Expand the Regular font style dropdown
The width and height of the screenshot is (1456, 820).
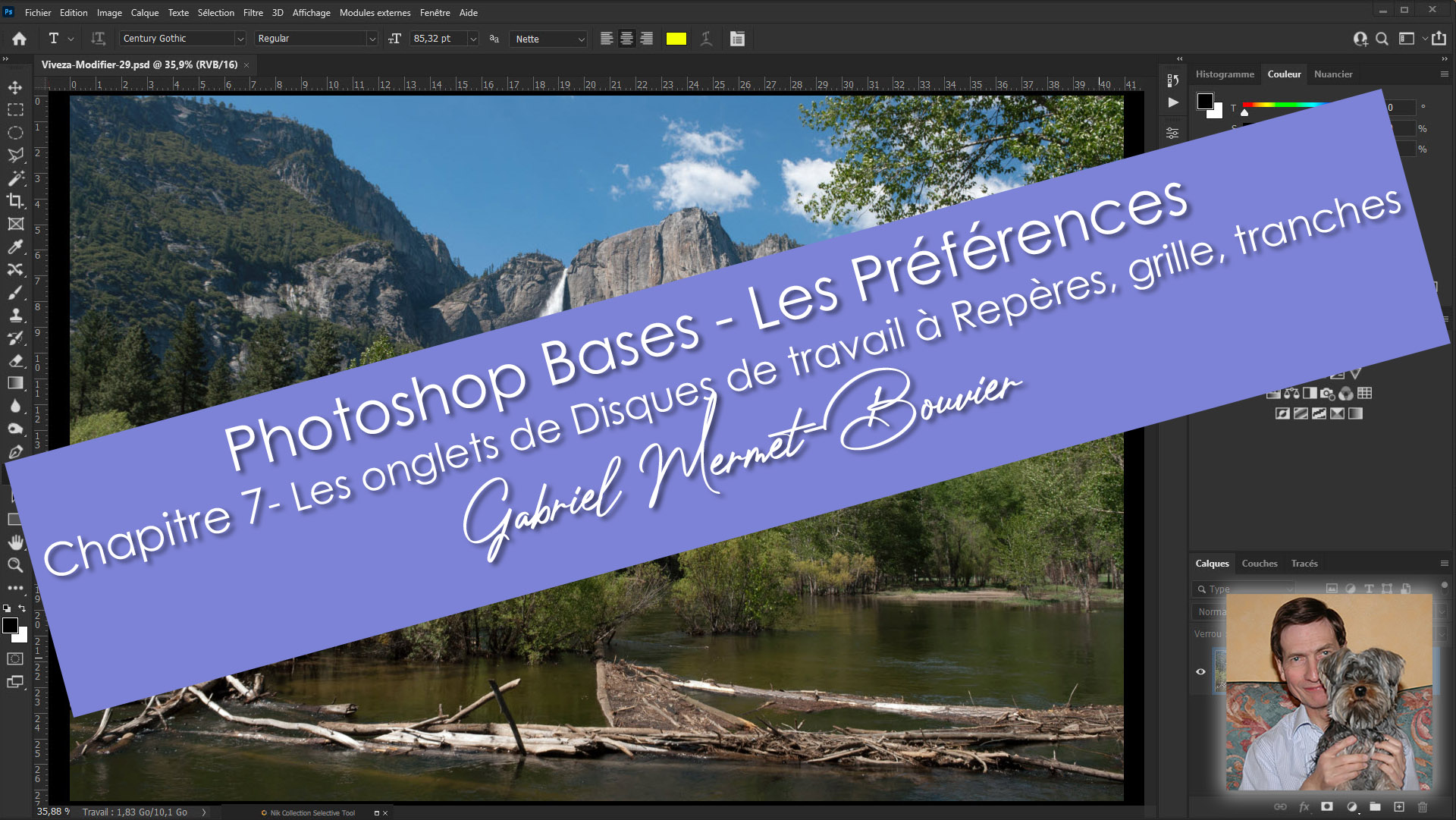click(372, 39)
